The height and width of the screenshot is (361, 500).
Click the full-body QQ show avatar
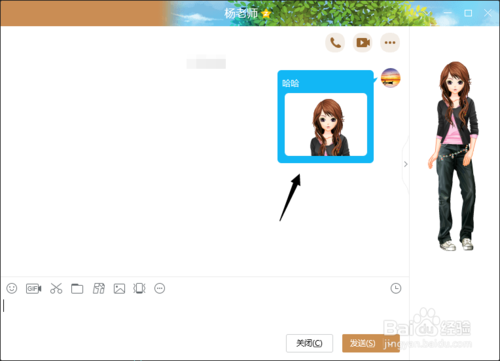[x=455, y=156]
